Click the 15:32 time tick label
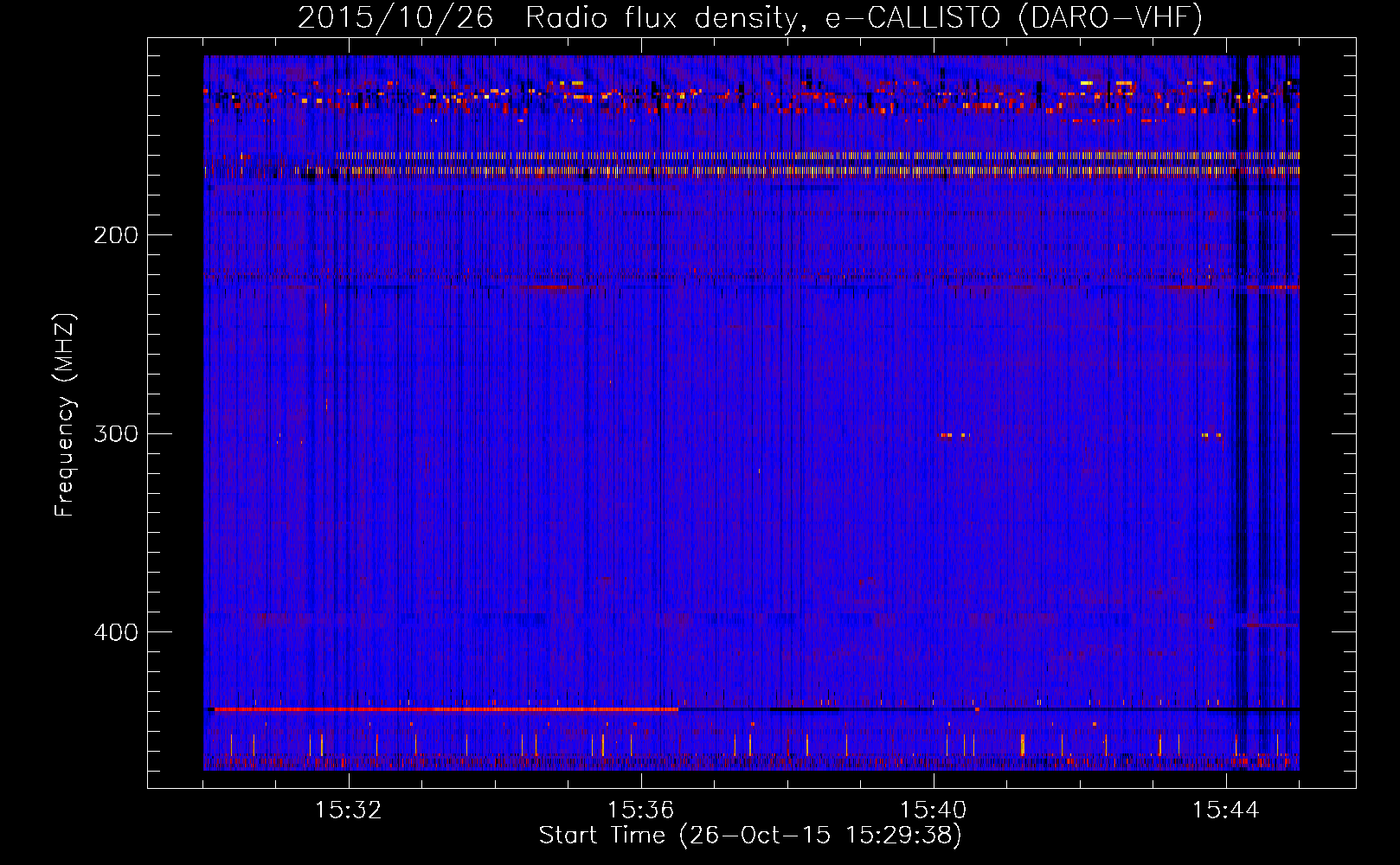This screenshot has height=865, width=1400. [x=349, y=811]
